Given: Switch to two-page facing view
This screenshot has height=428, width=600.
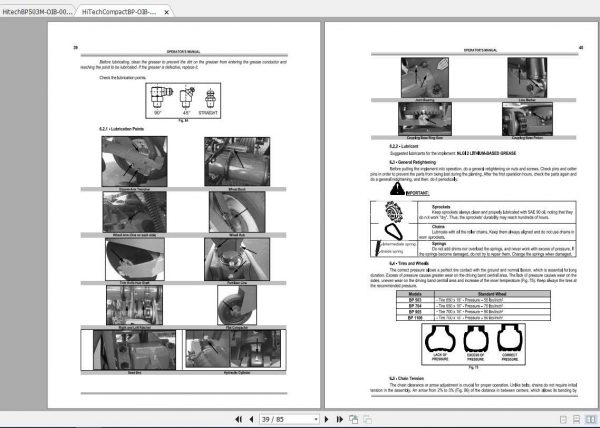Looking at the screenshot, I should [x=591, y=420].
